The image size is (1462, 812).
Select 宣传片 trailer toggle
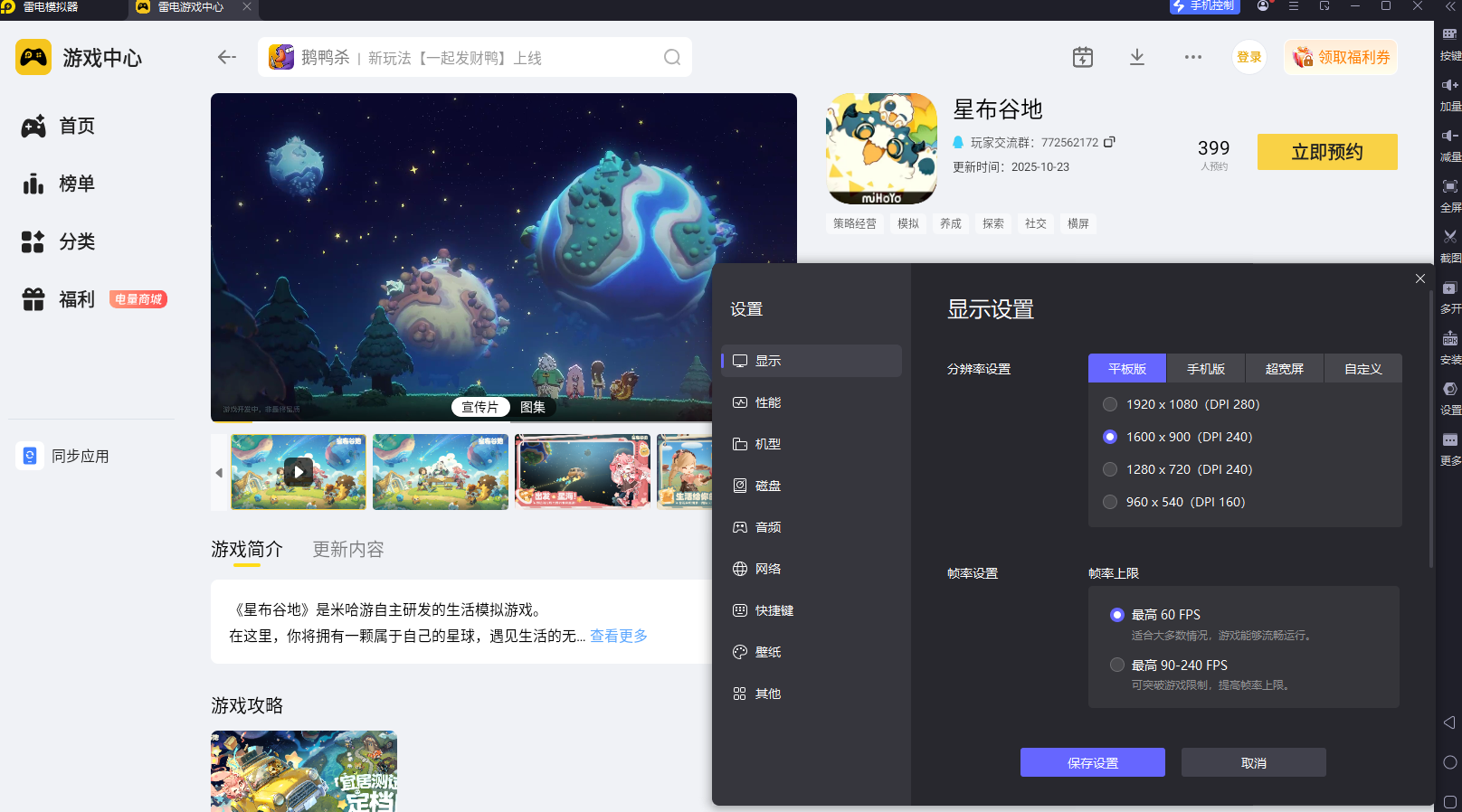(x=480, y=407)
